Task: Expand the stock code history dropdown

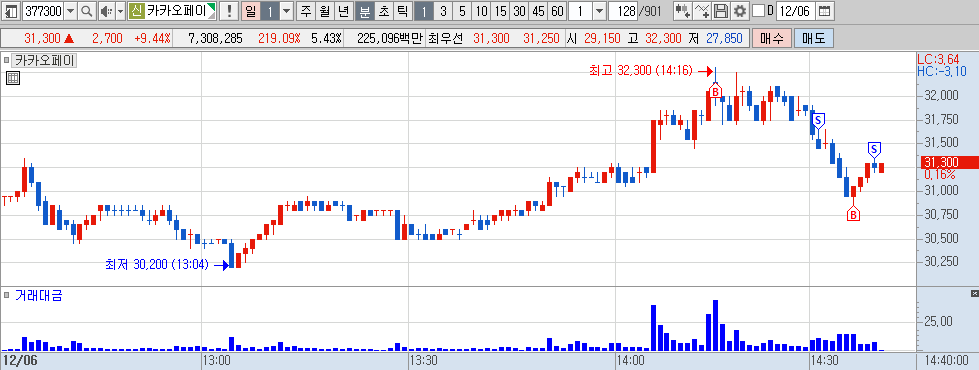Action: [70, 11]
